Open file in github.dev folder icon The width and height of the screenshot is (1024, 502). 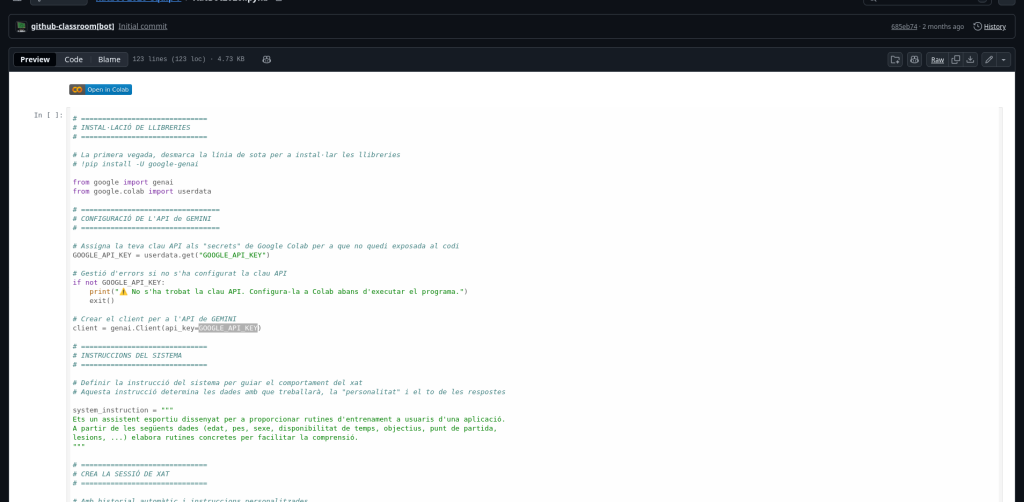point(895,60)
